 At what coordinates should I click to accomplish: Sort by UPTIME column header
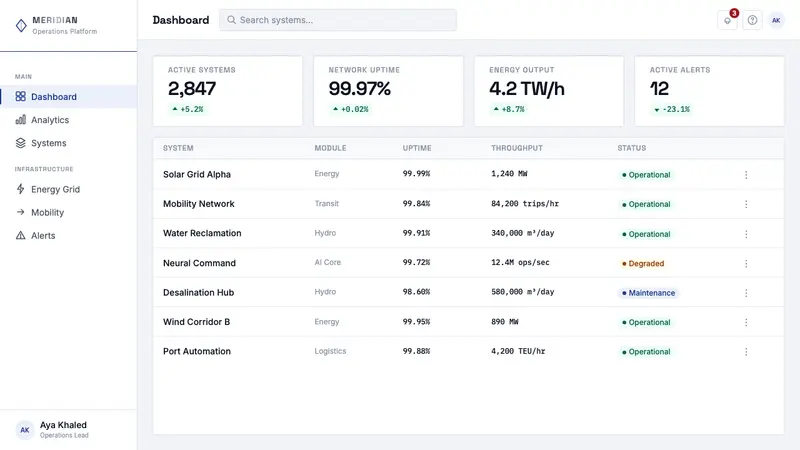coord(417,148)
